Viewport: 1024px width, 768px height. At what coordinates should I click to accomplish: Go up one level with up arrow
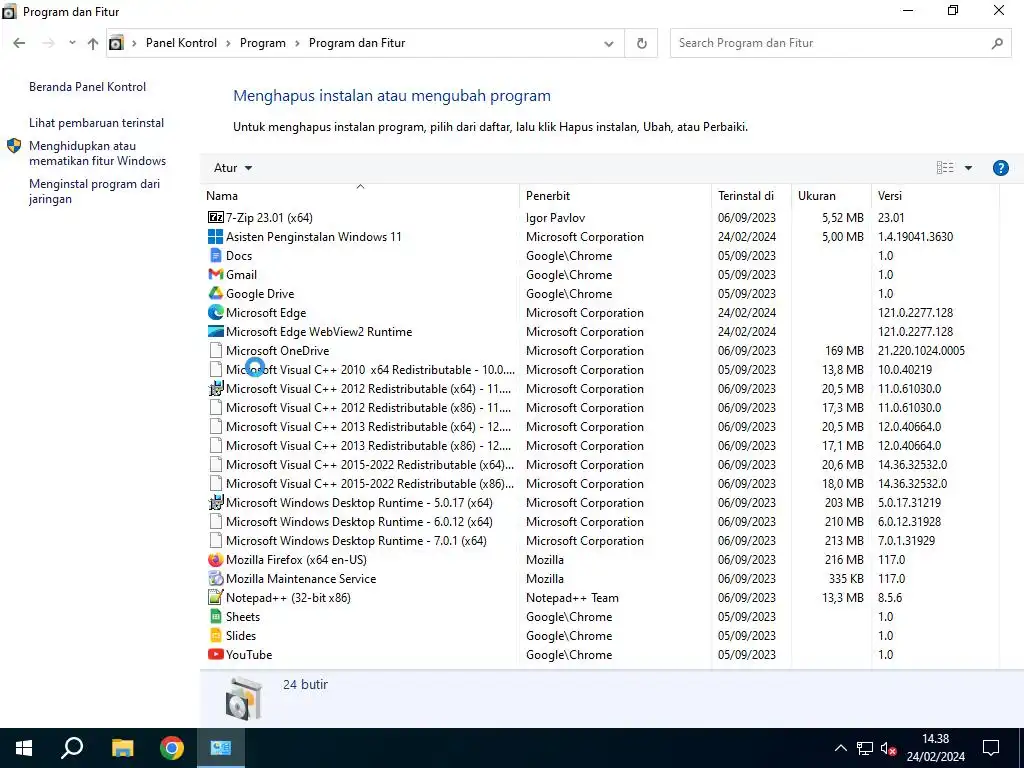tap(93, 43)
